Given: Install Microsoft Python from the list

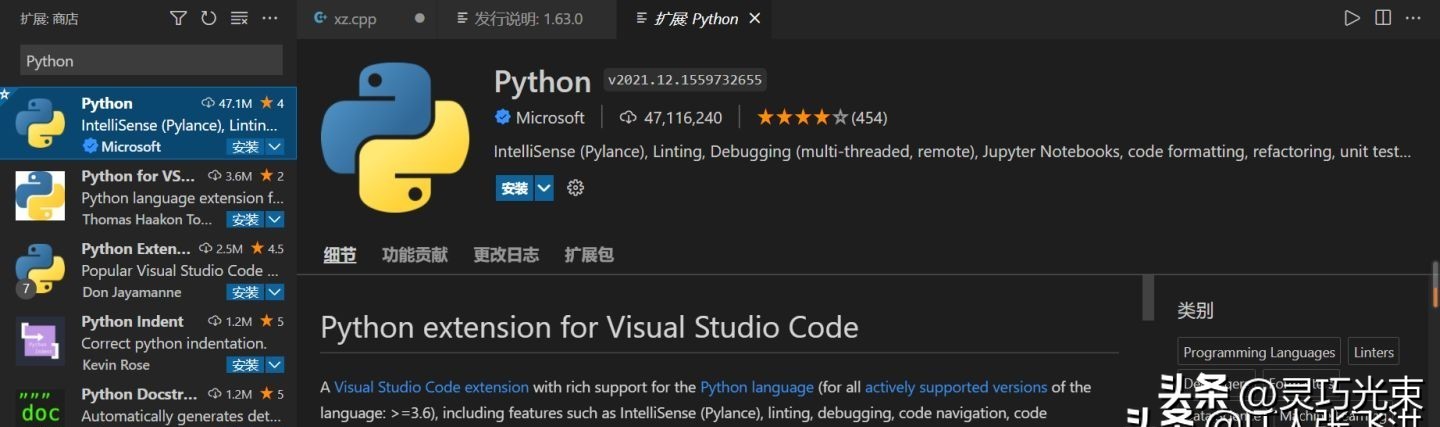Looking at the screenshot, I should click(245, 147).
